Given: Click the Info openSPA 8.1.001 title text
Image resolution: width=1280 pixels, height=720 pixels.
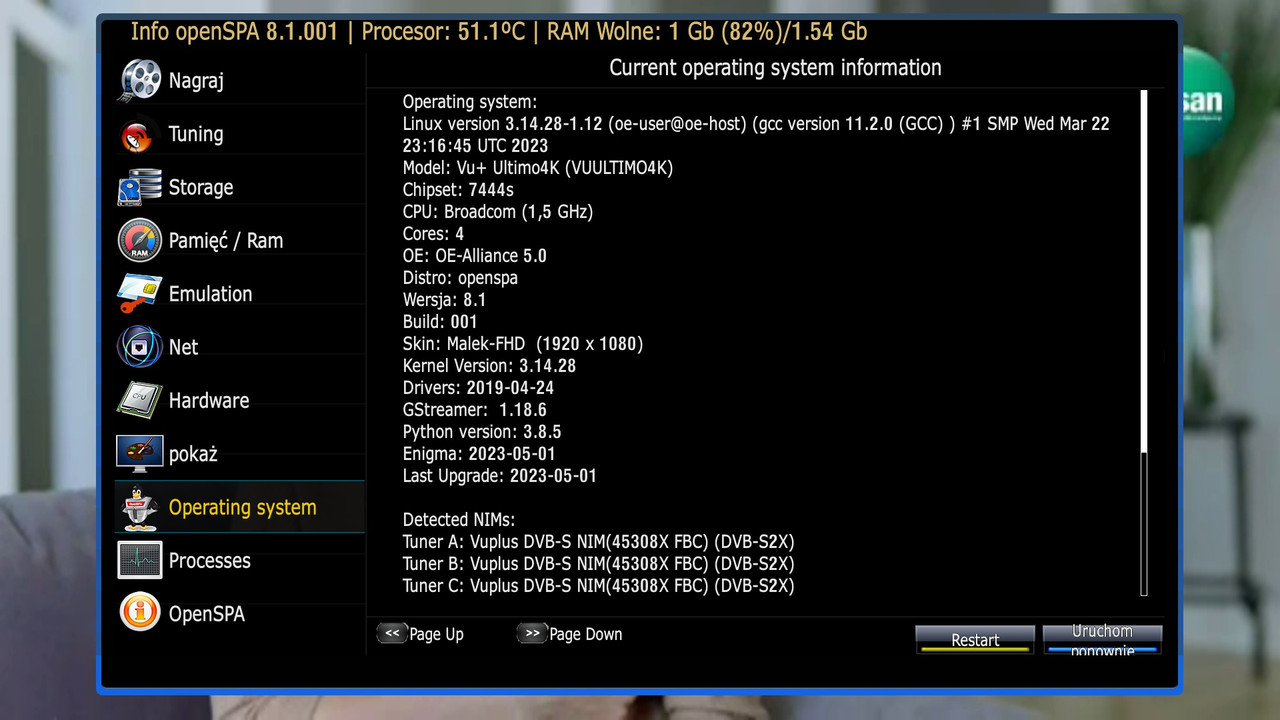Looking at the screenshot, I should [235, 32].
